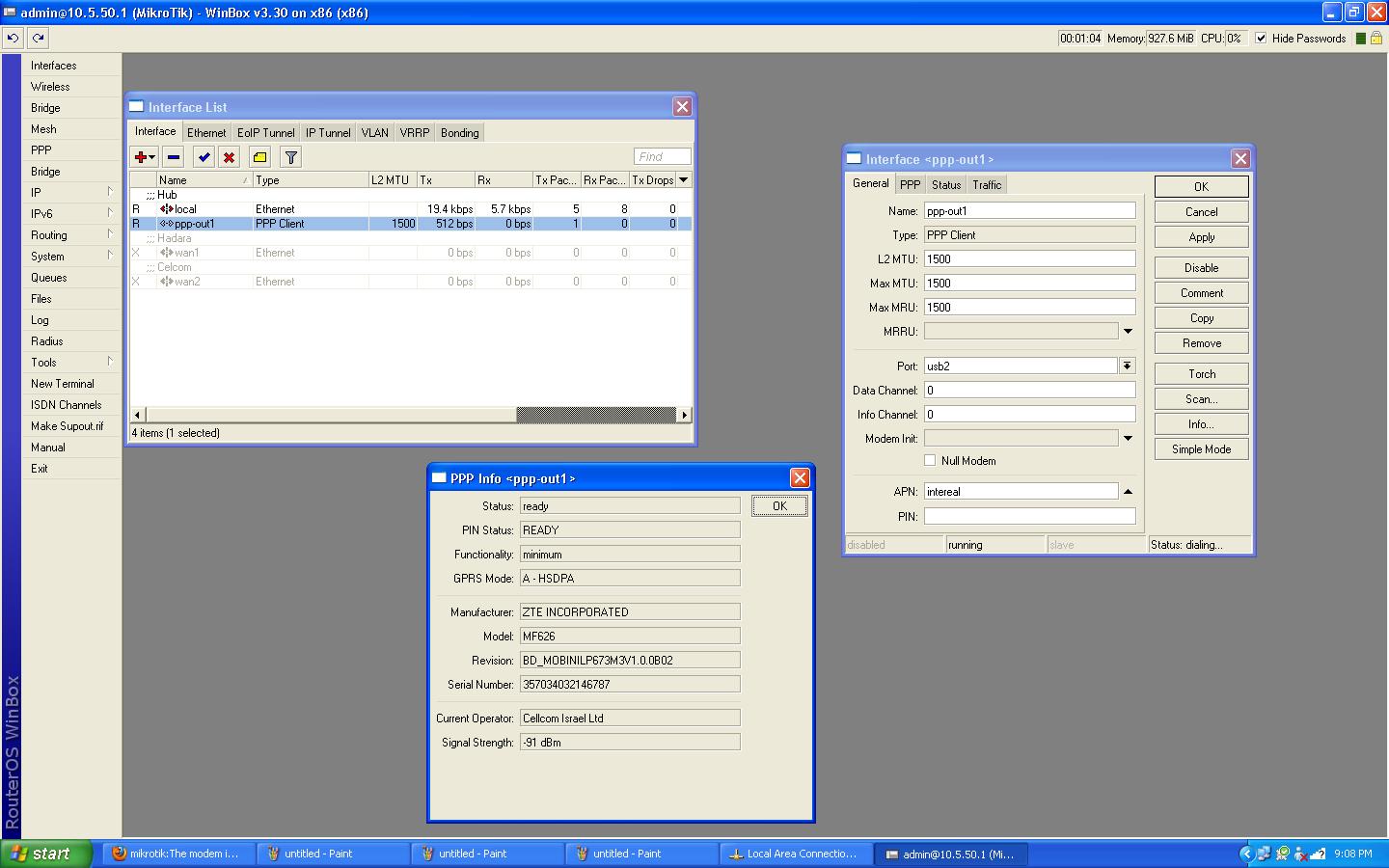This screenshot has height=868, width=1389.
Task: Click the green status indicator in WinBox toolbar
Action: [x=1361, y=39]
